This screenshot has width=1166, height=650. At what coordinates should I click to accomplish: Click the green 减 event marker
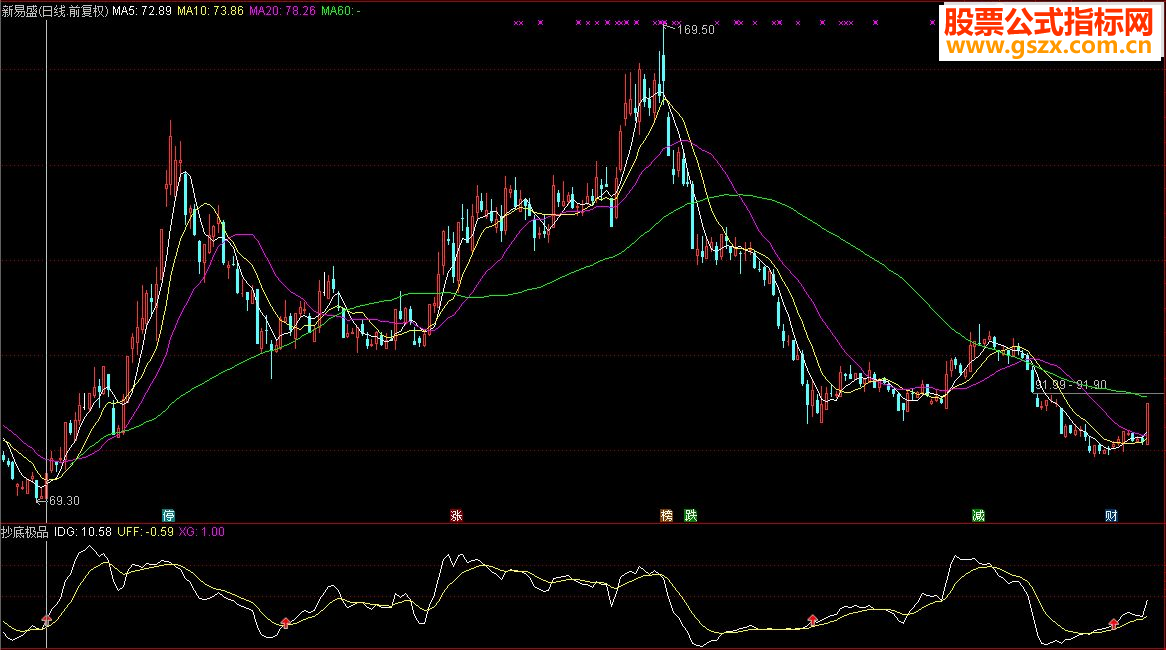(x=979, y=515)
